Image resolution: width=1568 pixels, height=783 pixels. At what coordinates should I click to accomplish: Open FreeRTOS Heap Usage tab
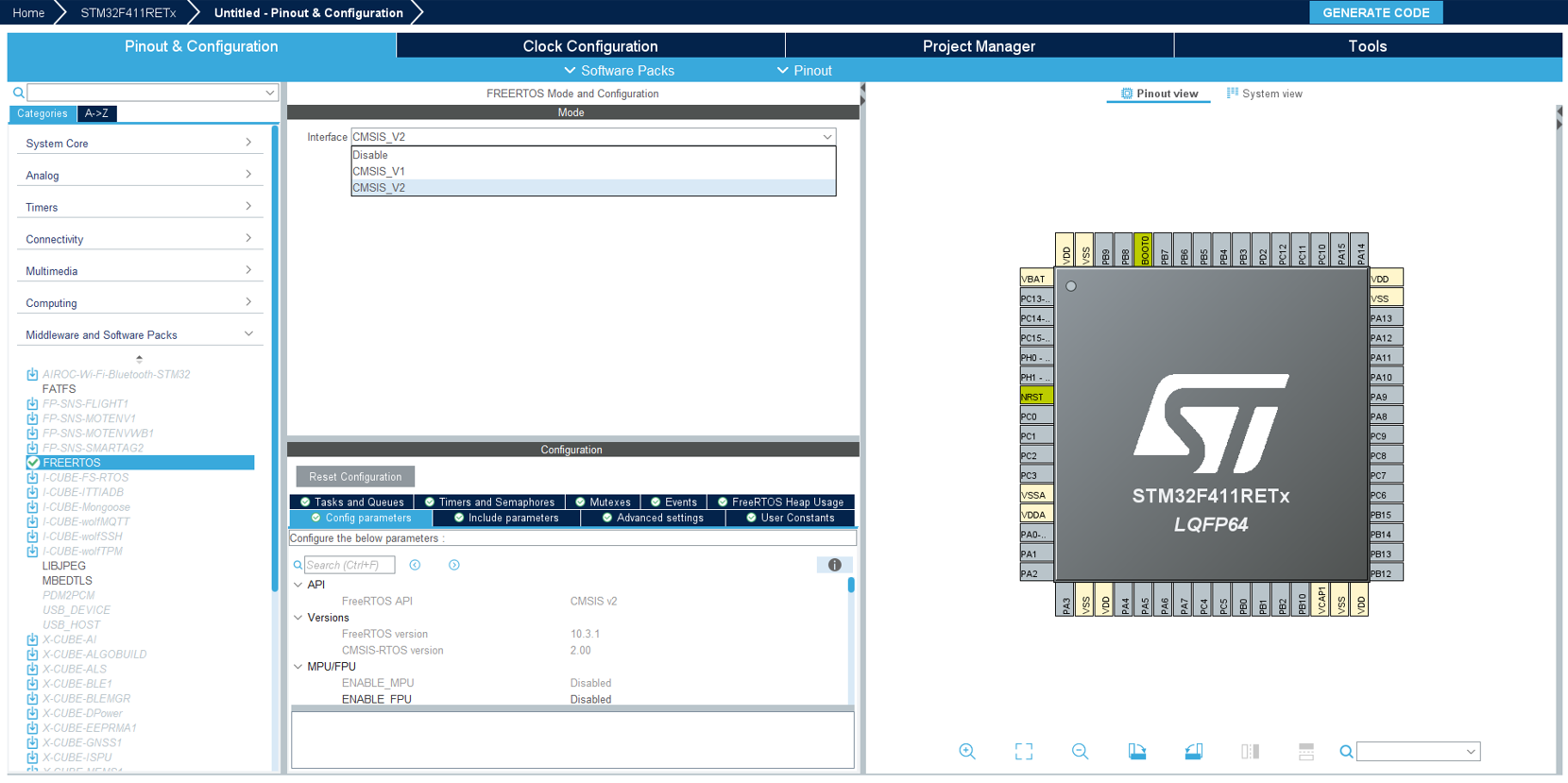tap(780, 502)
